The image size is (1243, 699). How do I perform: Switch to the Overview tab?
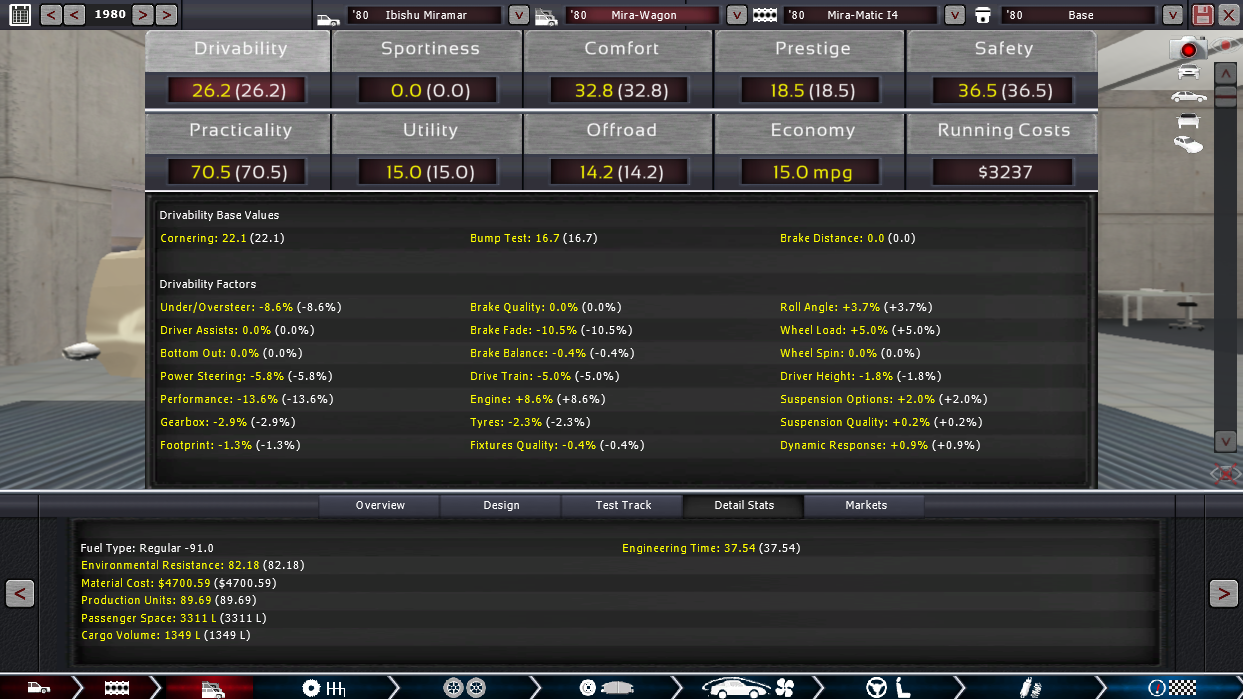tap(380, 506)
